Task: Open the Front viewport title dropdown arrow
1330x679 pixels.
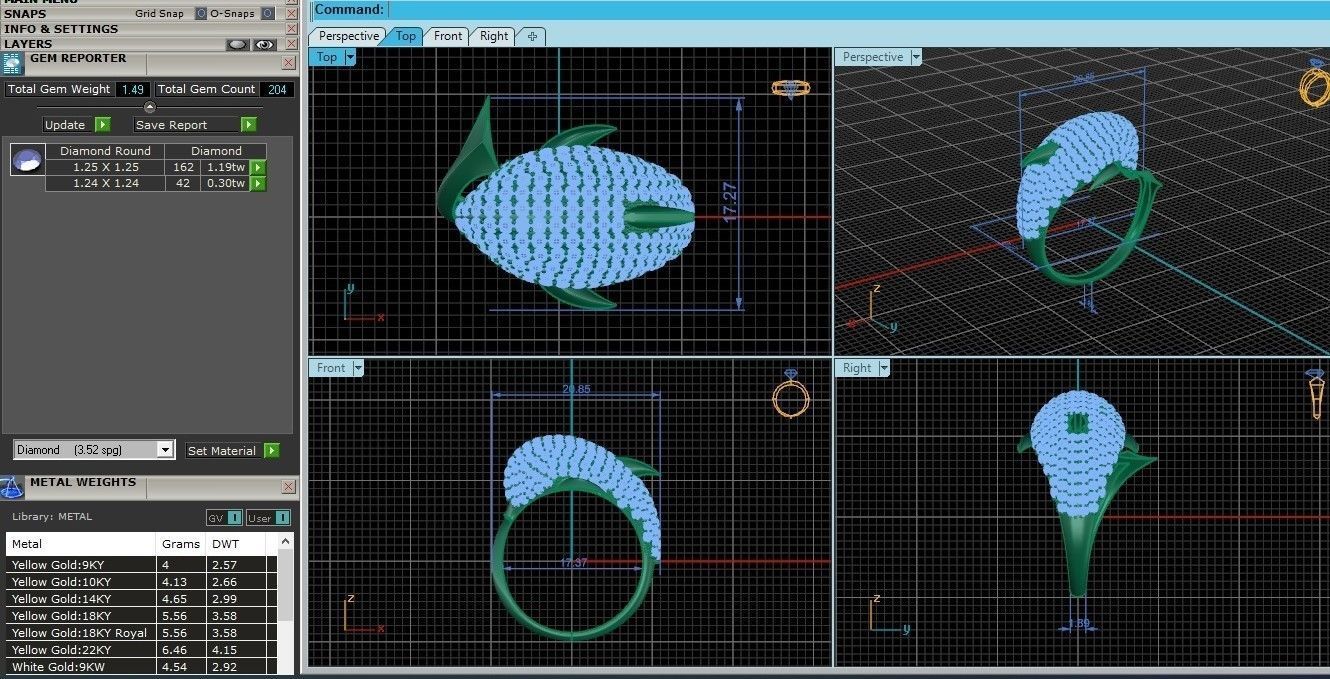Action: pos(358,369)
